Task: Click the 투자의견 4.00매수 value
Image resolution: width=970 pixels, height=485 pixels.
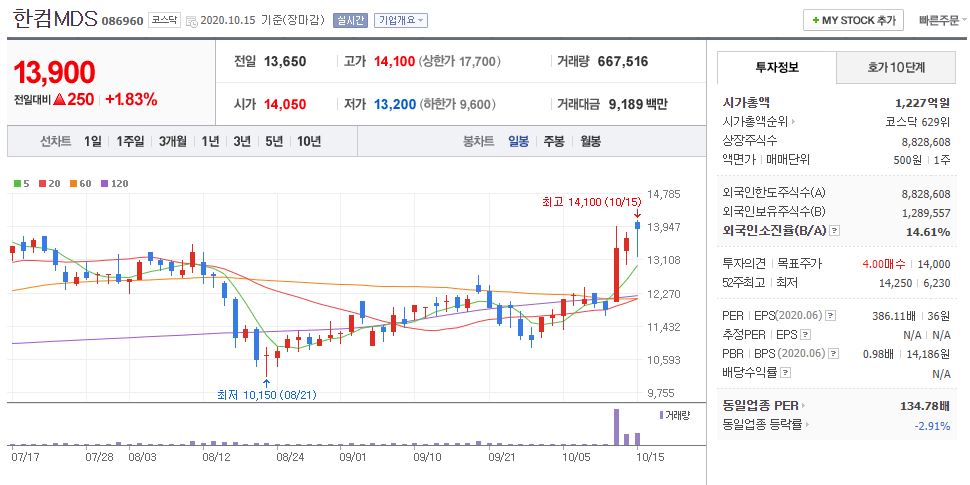Action: (x=883, y=264)
